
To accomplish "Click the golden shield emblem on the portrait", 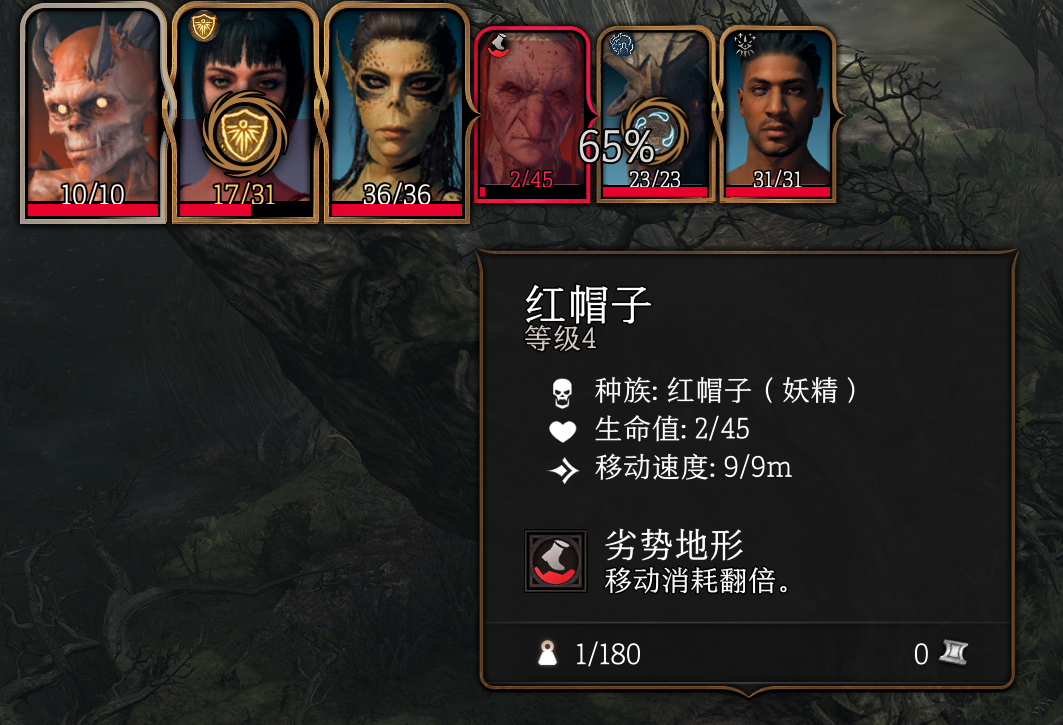I will [243, 134].
